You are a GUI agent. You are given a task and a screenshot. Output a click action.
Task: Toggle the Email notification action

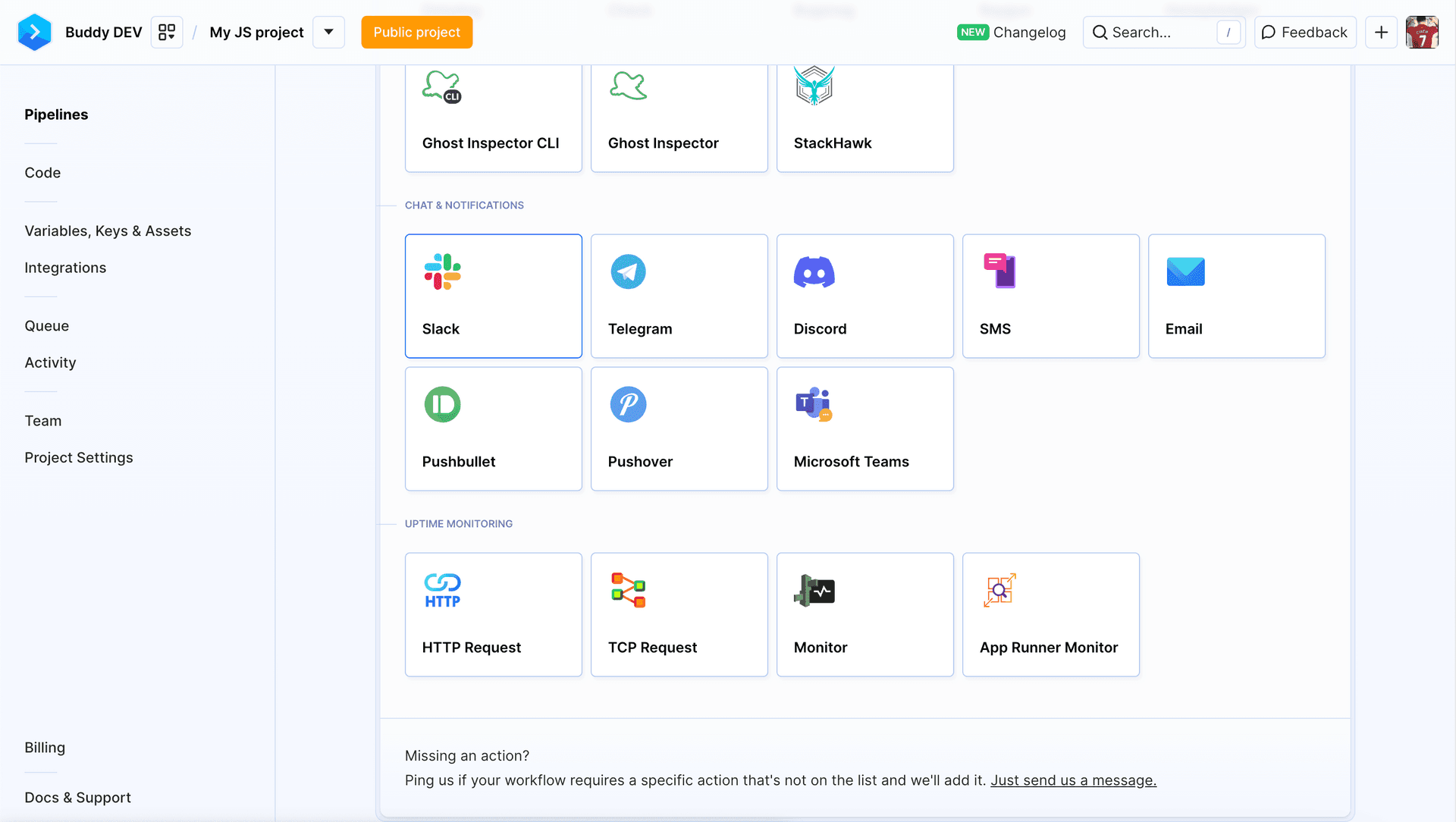(1237, 296)
